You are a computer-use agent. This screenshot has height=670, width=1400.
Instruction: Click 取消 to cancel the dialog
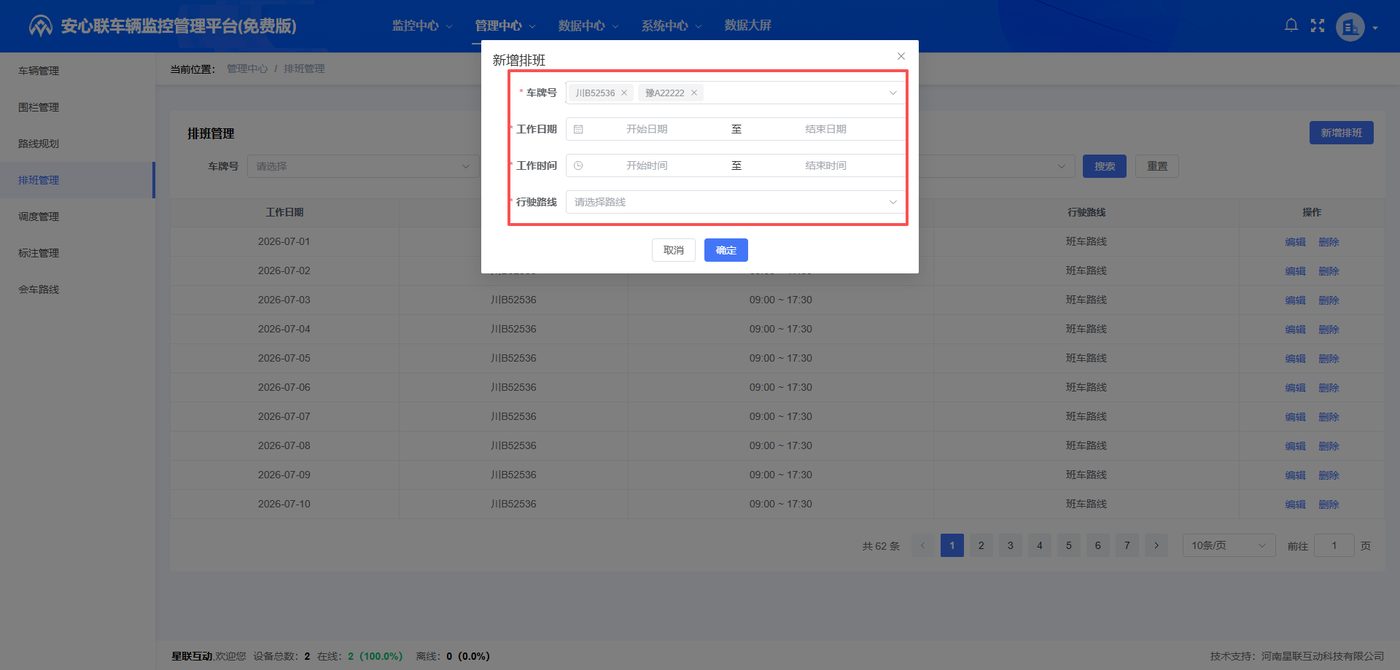[674, 250]
